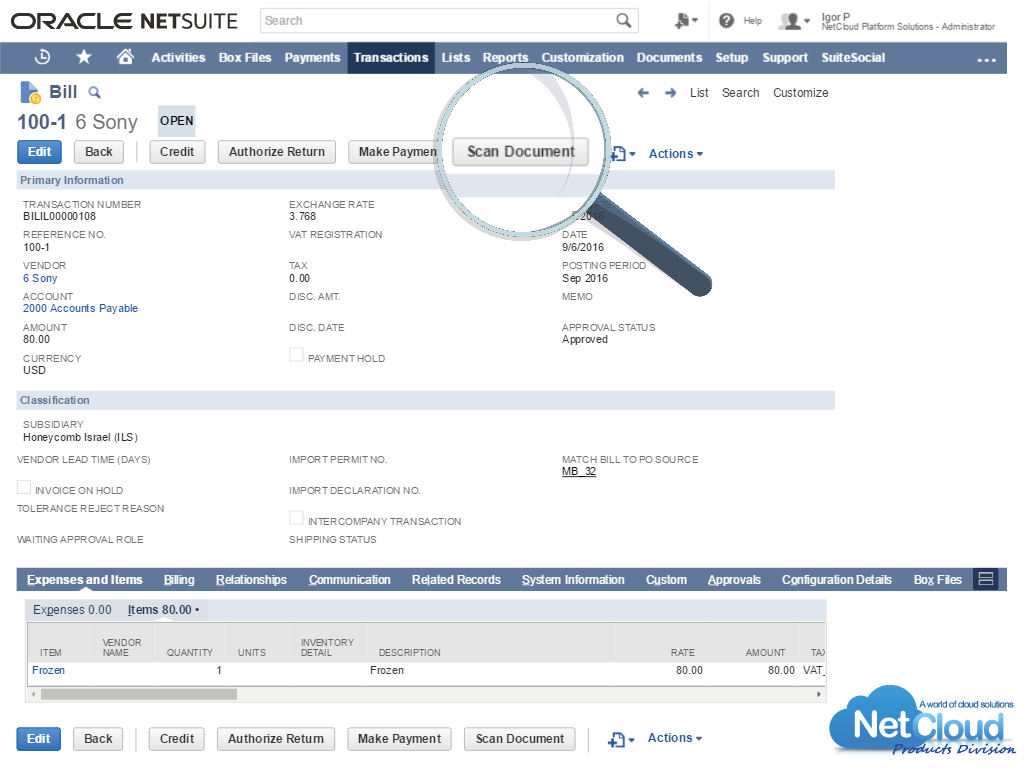Show more navigation items via ellipsis
This screenshot has height=768, width=1024.
986,59
